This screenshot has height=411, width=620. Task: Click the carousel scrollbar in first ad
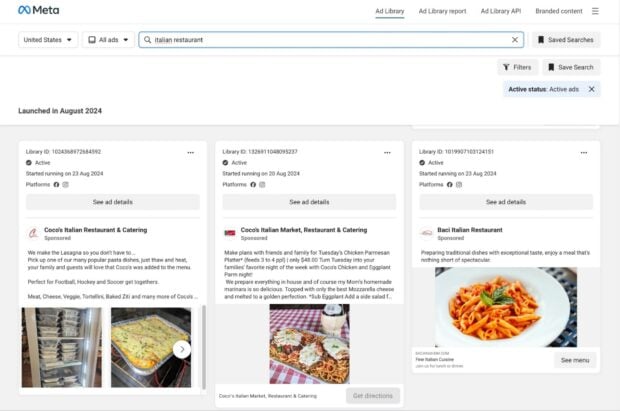(x=204, y=347)
